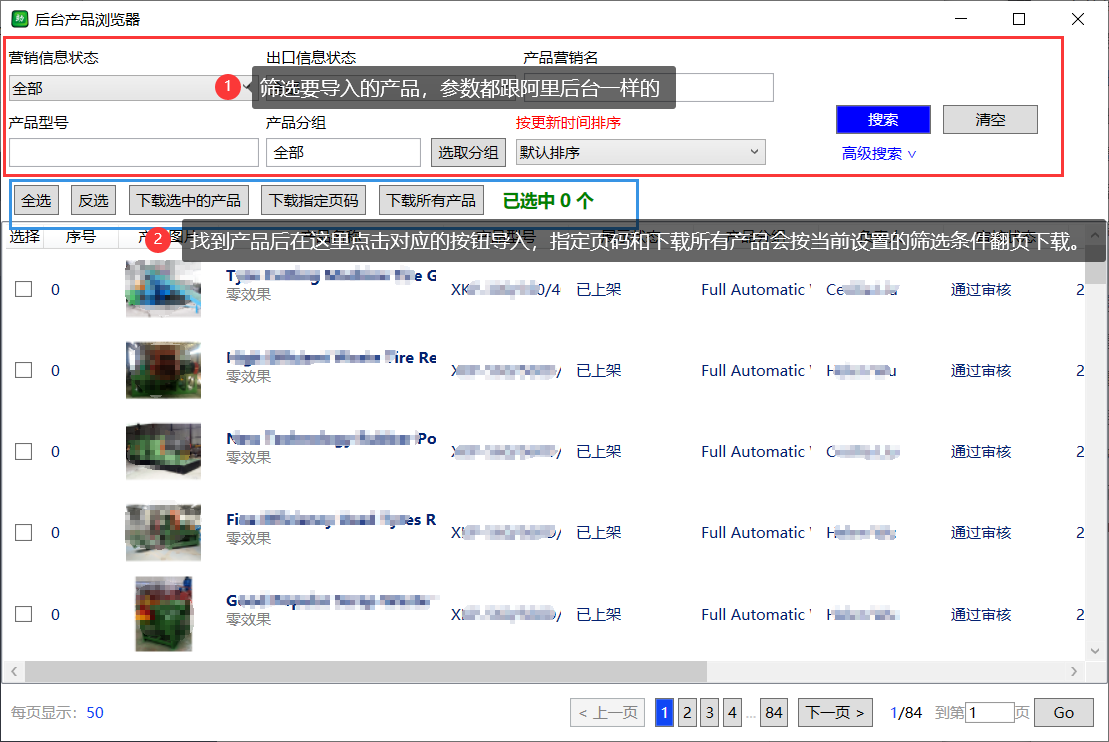
Task: Click the last visible product thumbnail
Action: click(x=163, y=614)
